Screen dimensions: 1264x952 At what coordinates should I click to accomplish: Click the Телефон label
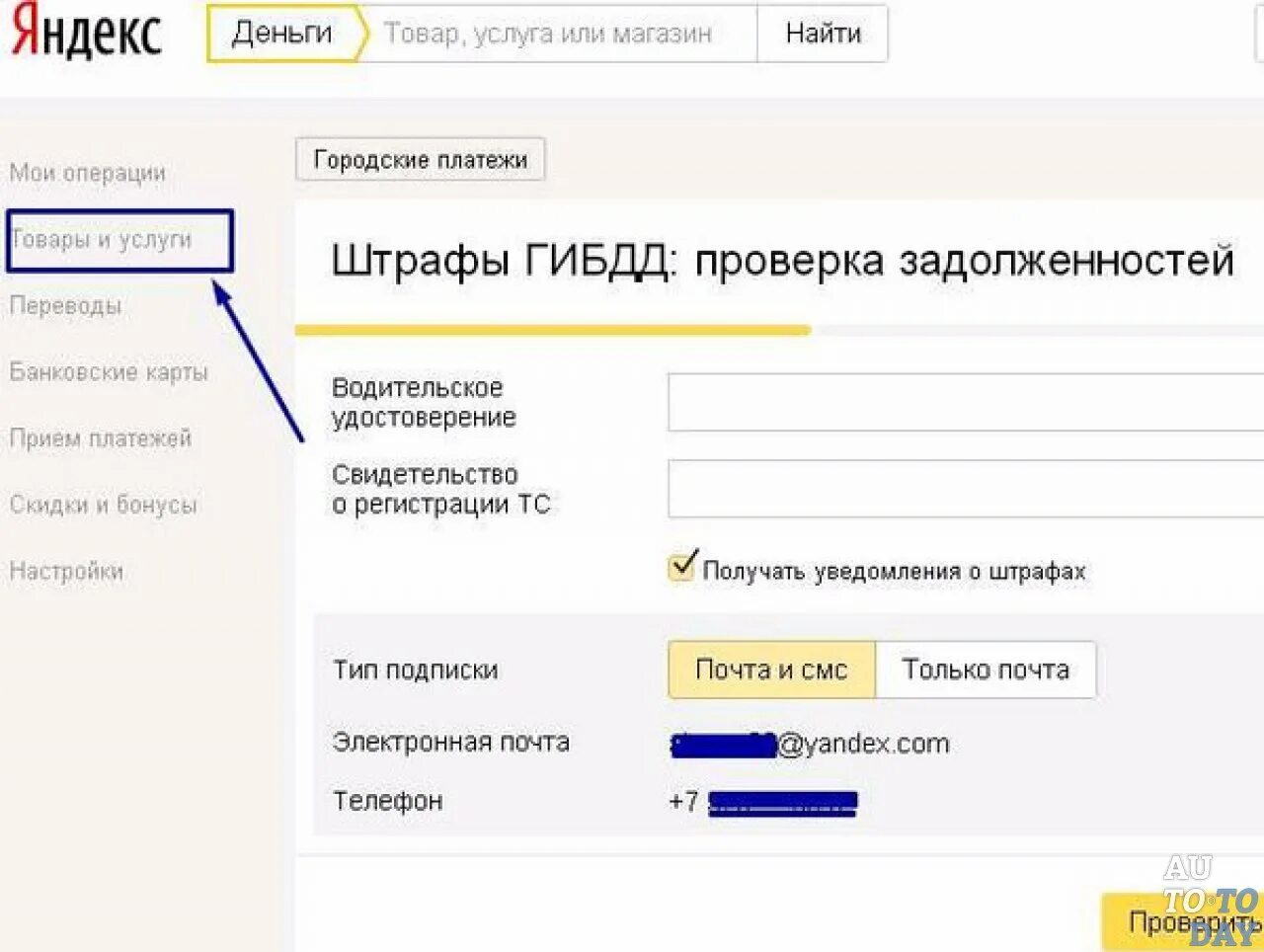tap(387, 801)
